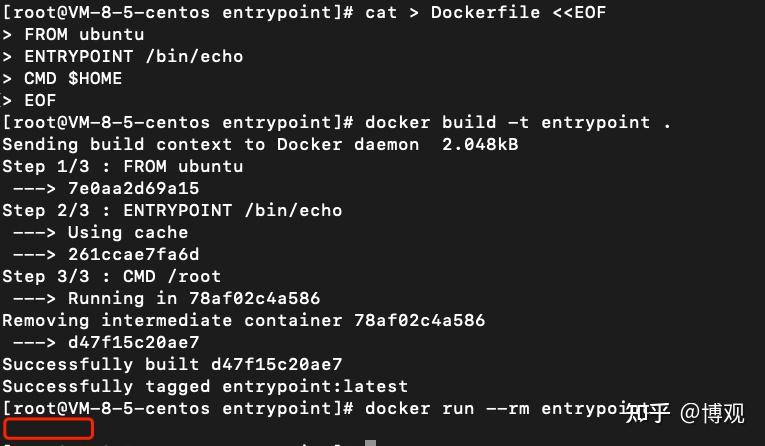Click the terminal cursor block at bottom
765x446 pixels.
click(x=369, y=443)
